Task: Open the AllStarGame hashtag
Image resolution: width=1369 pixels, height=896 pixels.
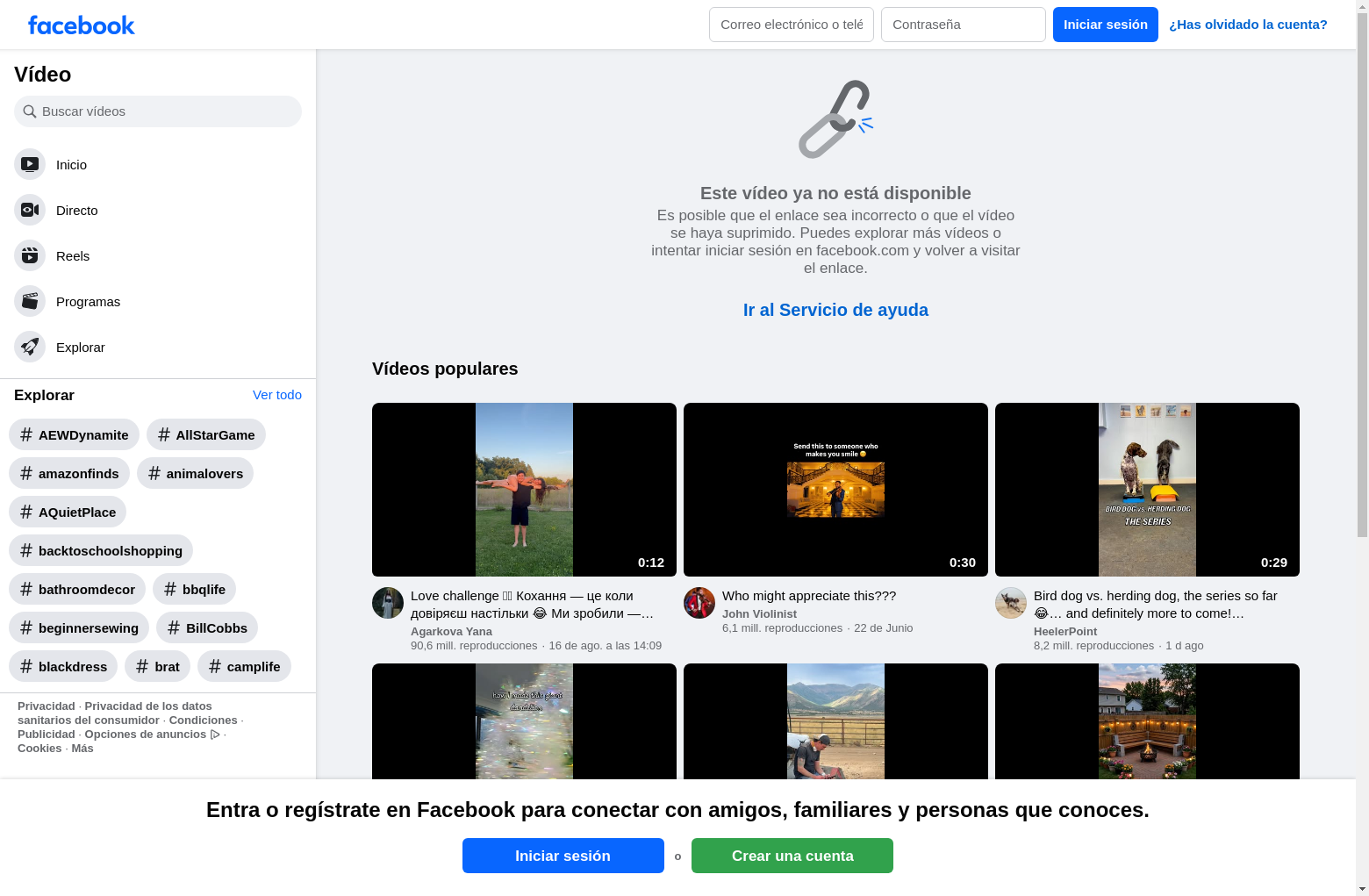Action: point(206,434)
